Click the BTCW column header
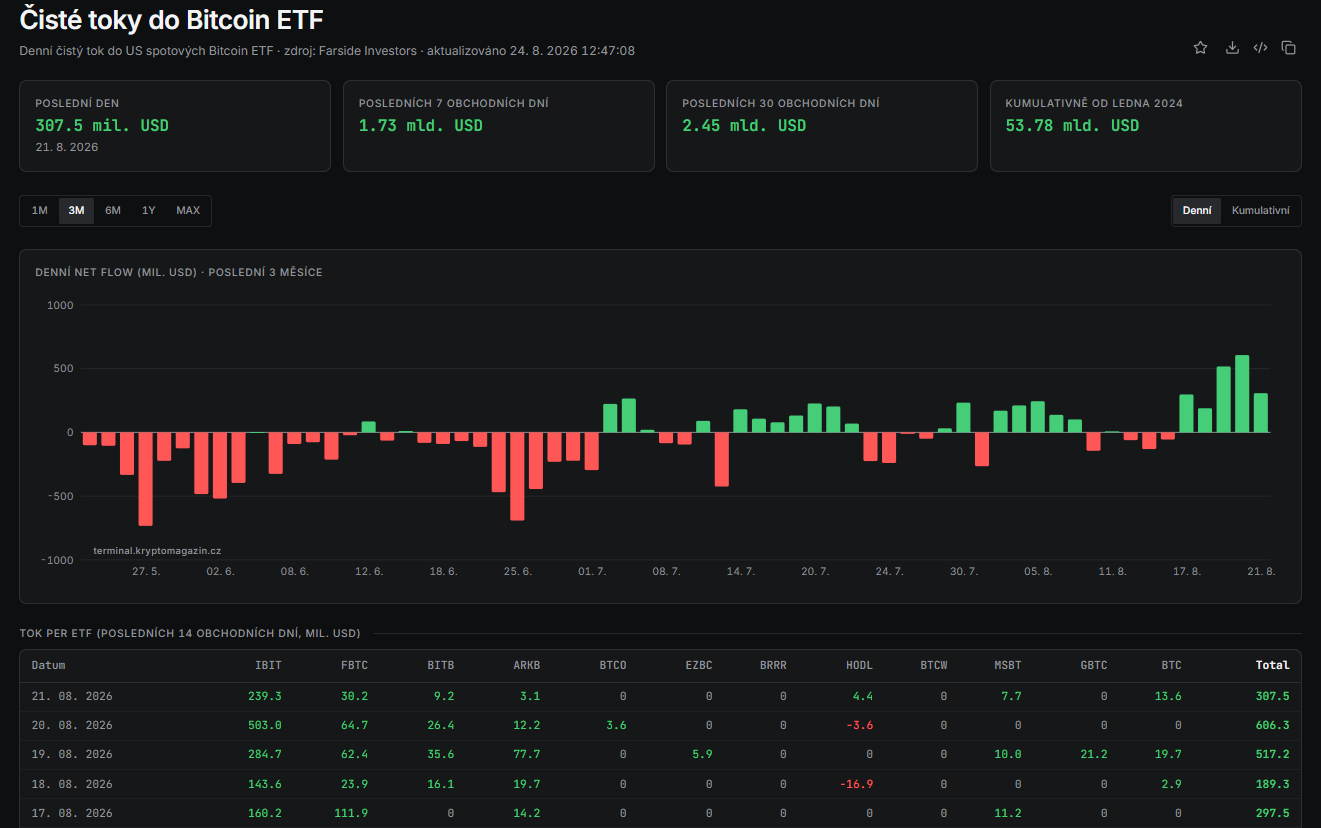Screen dimensions: 1321x828 click(934, 665)
